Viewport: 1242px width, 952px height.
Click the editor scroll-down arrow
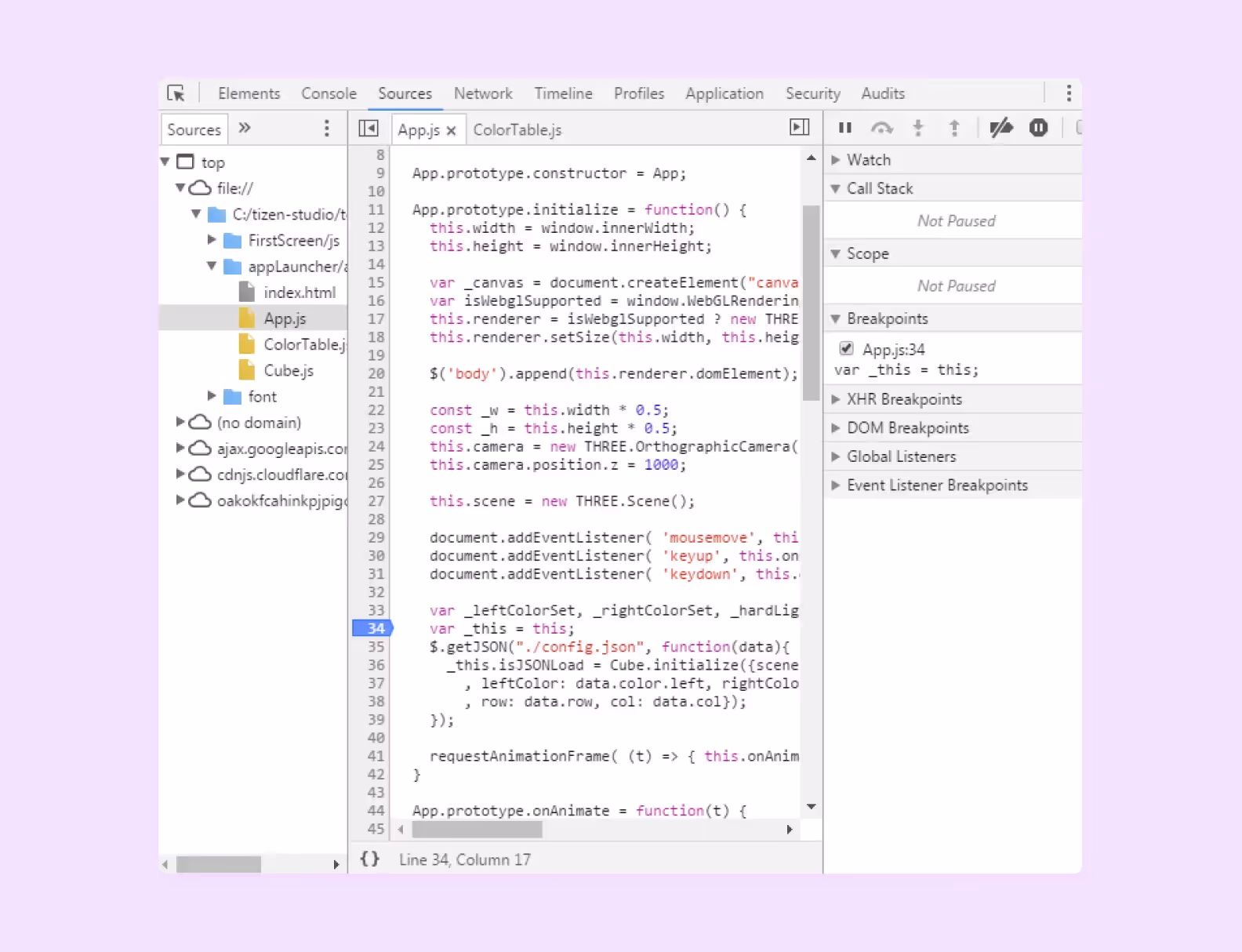click(811, 806)
